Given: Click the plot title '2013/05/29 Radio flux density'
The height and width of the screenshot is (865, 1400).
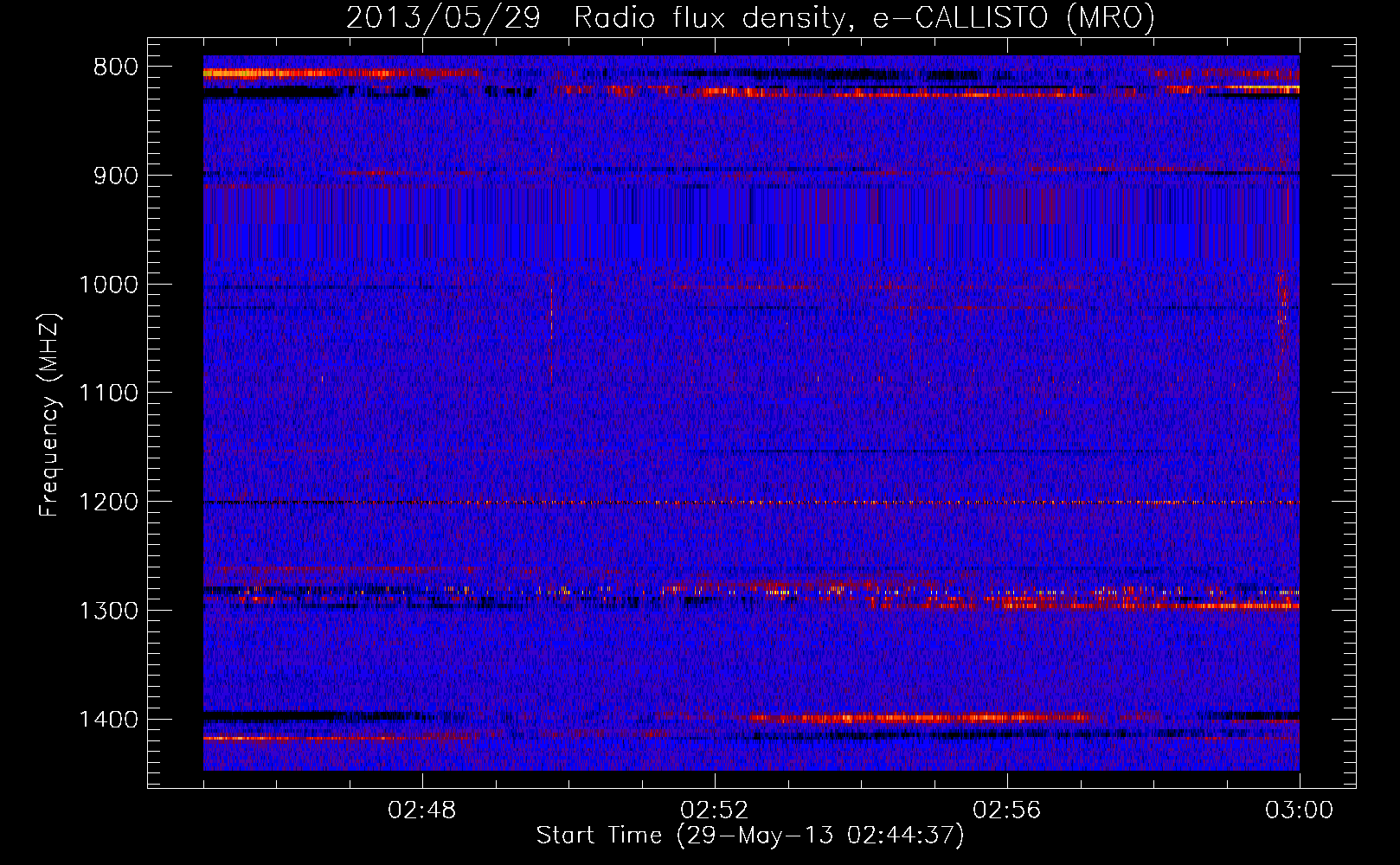Looking at the screenshot, I should pos(750,17).
